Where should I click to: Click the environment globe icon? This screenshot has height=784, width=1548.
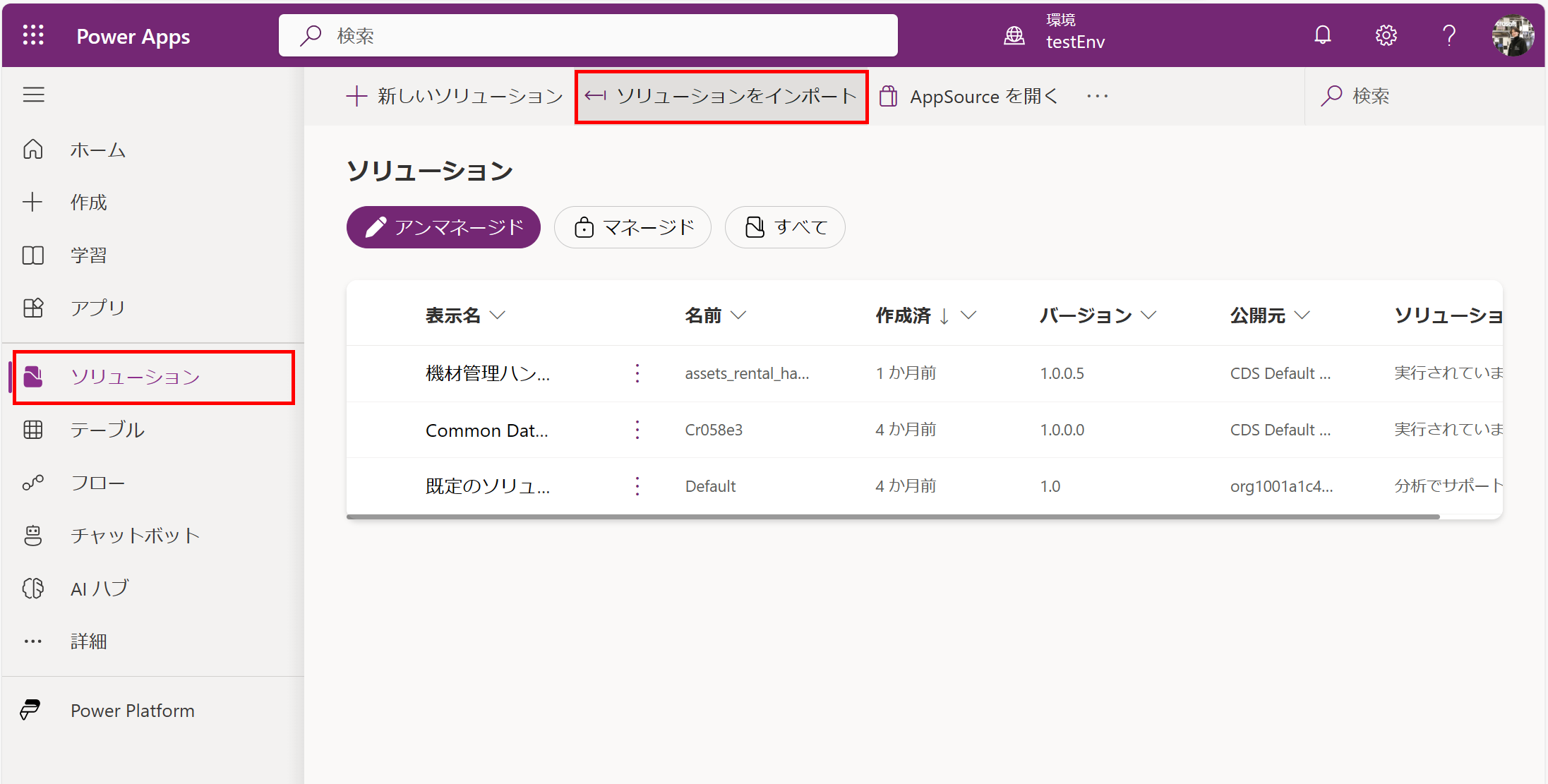(x=1014, y=35)
